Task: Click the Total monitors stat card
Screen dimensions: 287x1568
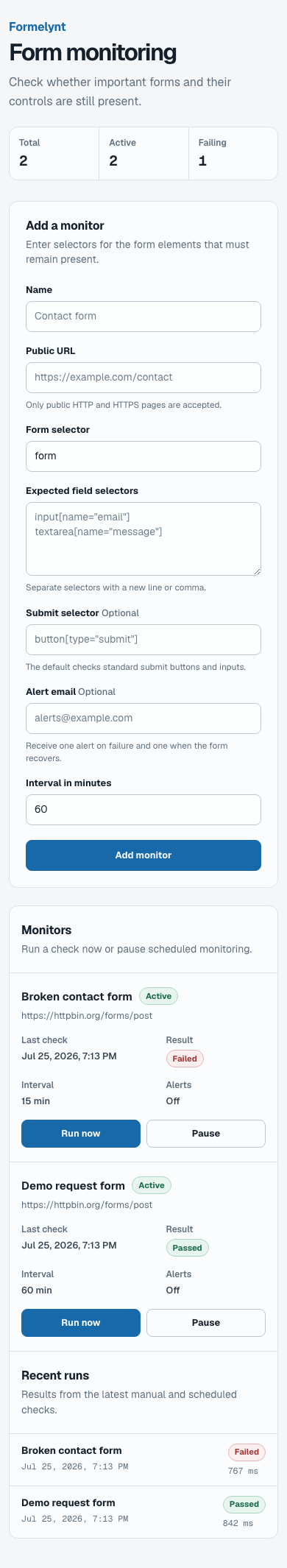Action: click(x=54, y=153)
